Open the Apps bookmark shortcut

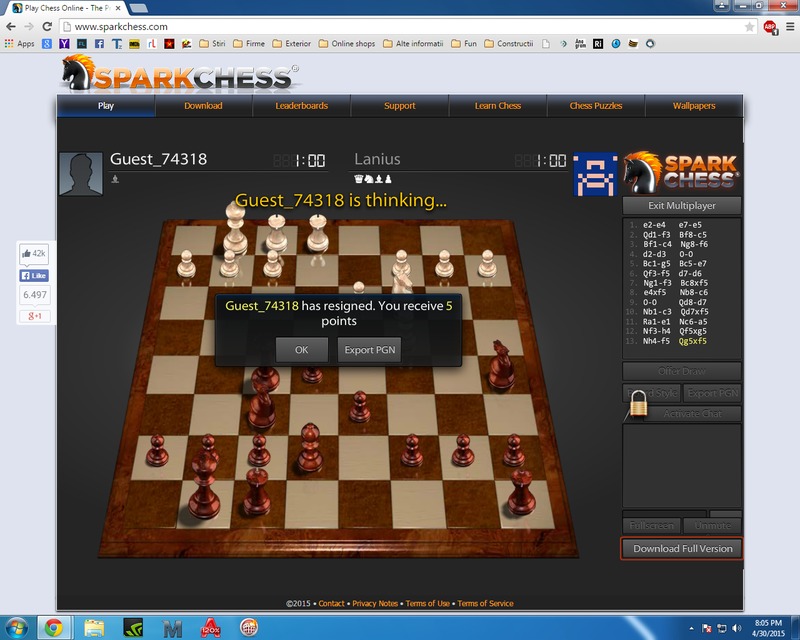pyautogui.click(x=19, y=44)
